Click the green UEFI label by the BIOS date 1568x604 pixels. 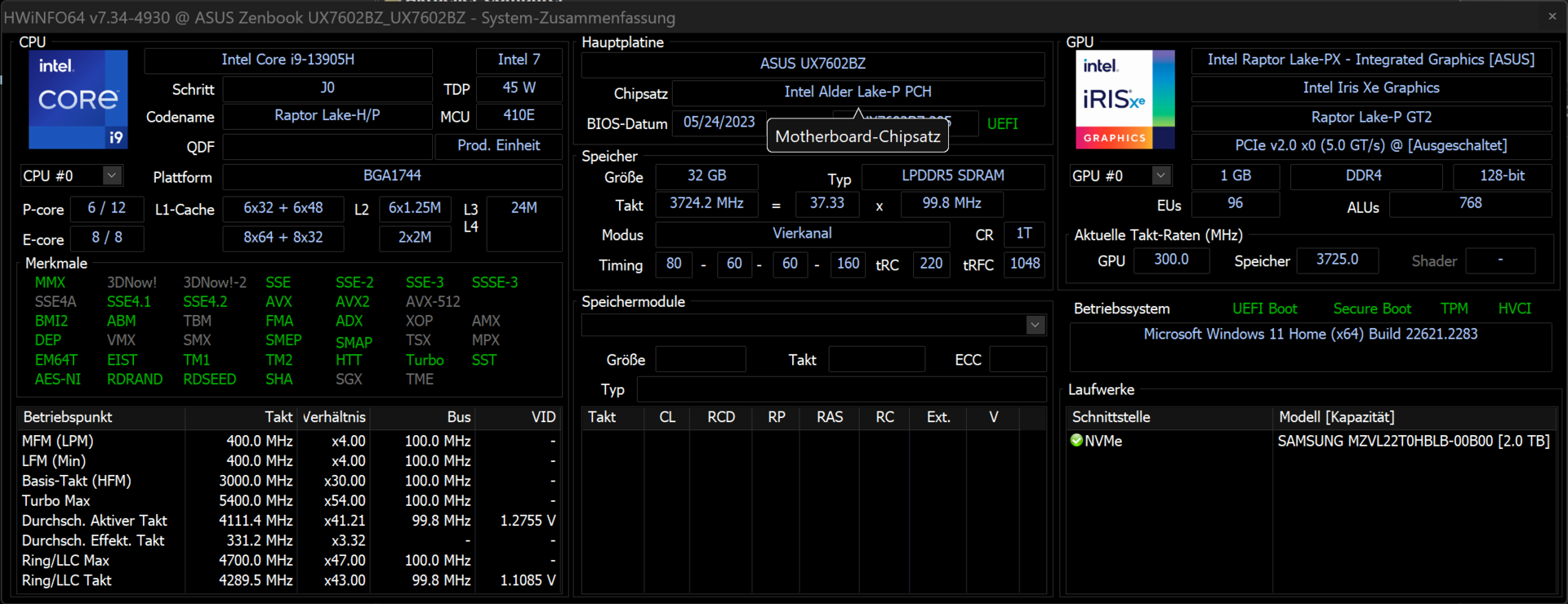coord(1003,124)
